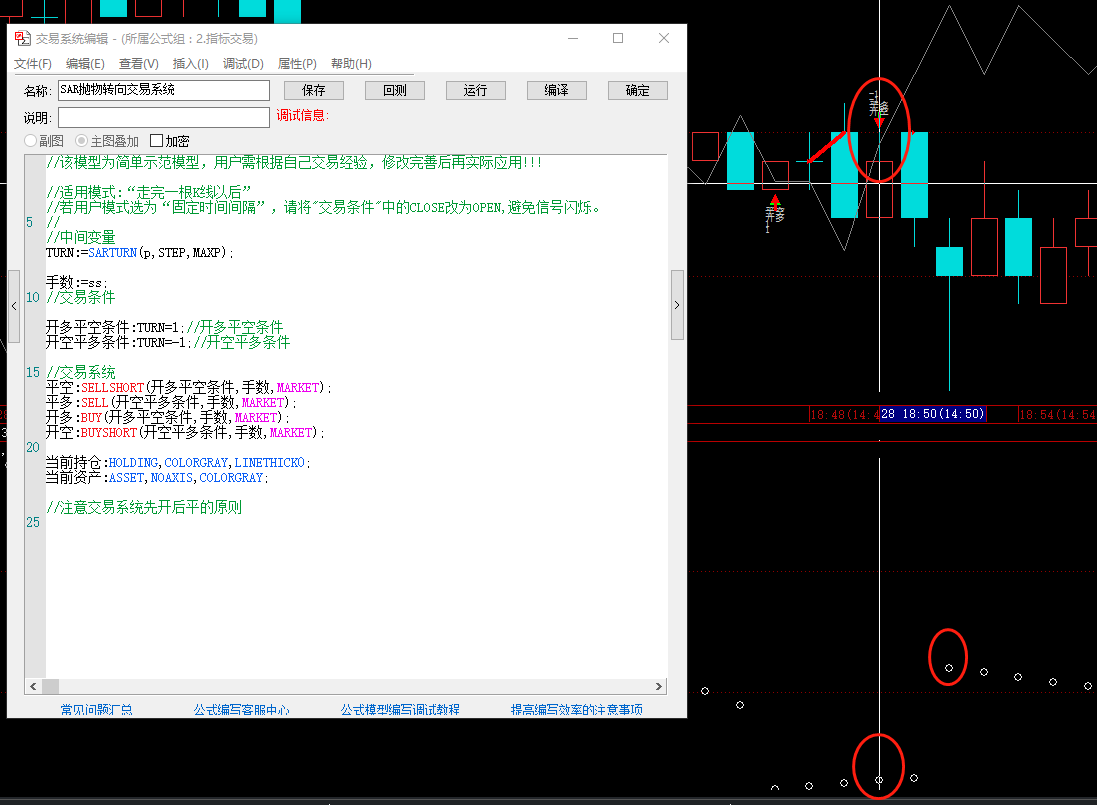Click the 18:50(14:50) time label on chart
Screen dimensions: 1097x805
933,414
